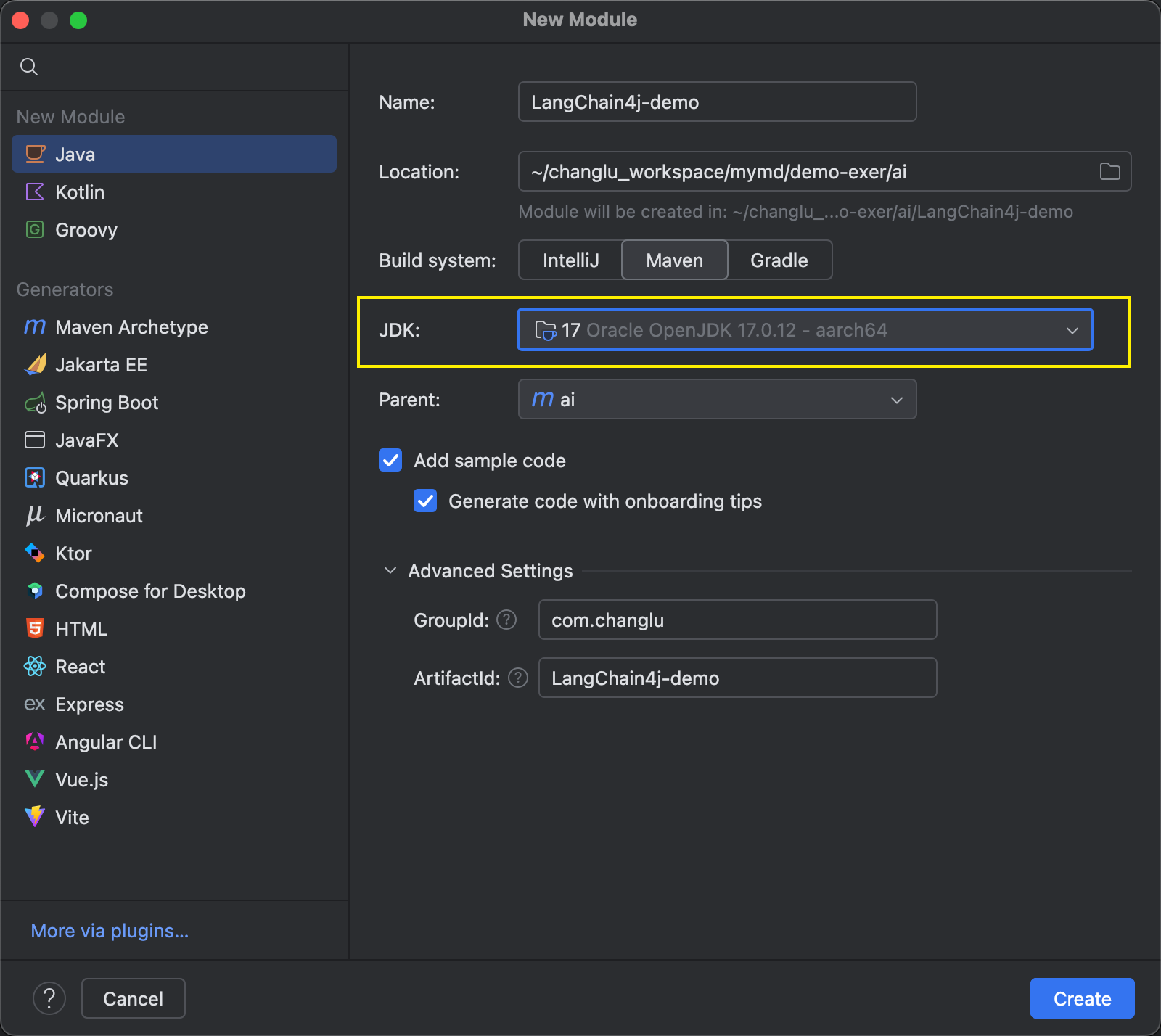Screen dimensions: 1161x1036
Task: Click the Create button
Action: coord(1082,998)
